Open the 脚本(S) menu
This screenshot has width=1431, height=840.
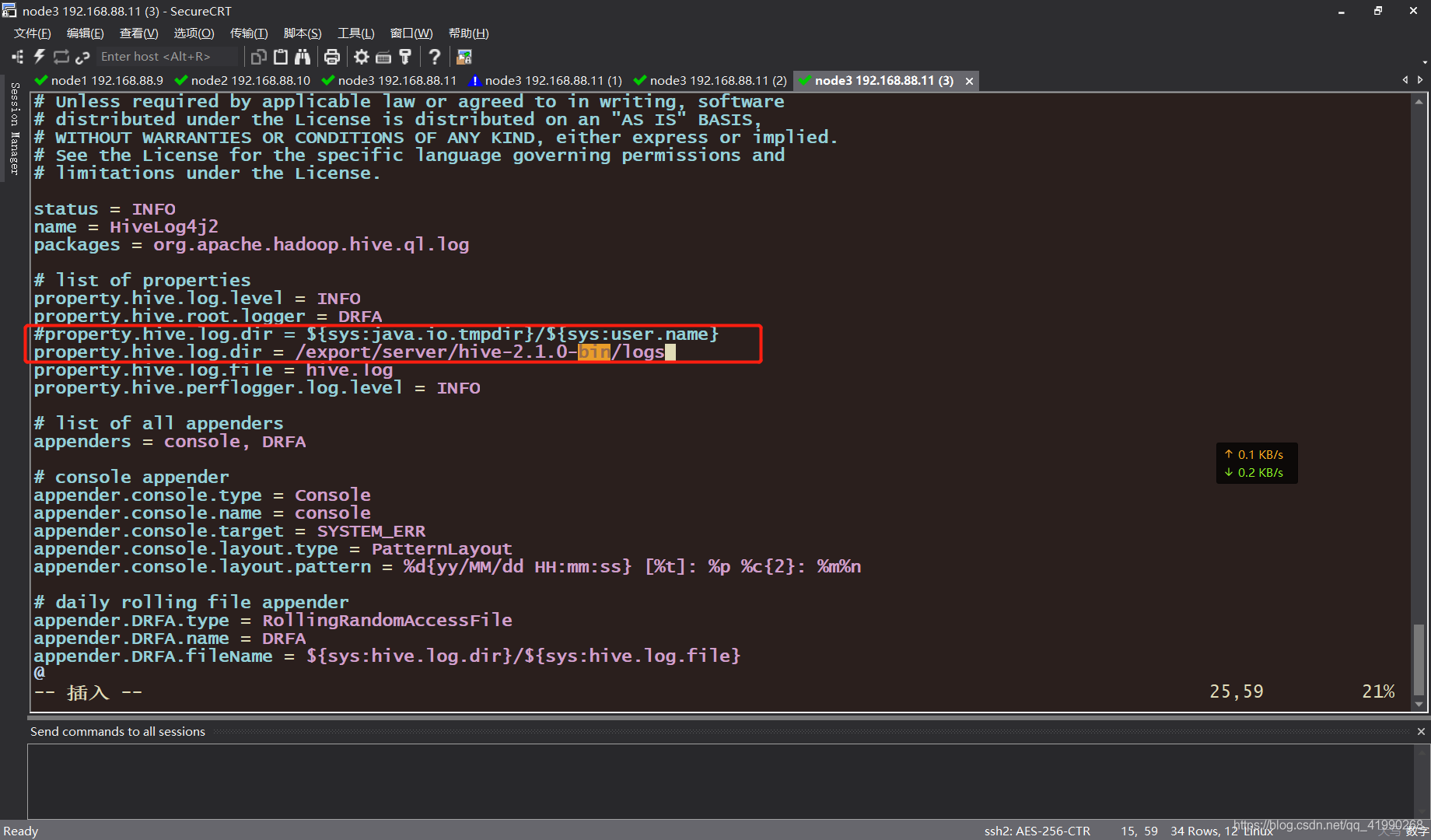pyautogui.click(x=303, y=33)
